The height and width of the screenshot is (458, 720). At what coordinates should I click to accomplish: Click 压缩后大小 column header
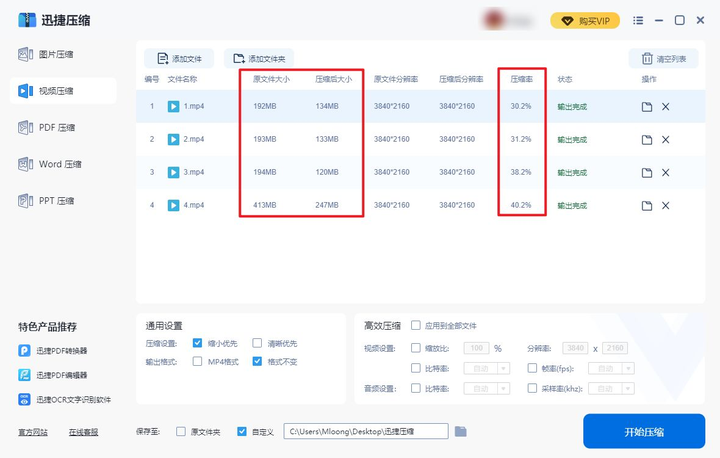point(333,79)
